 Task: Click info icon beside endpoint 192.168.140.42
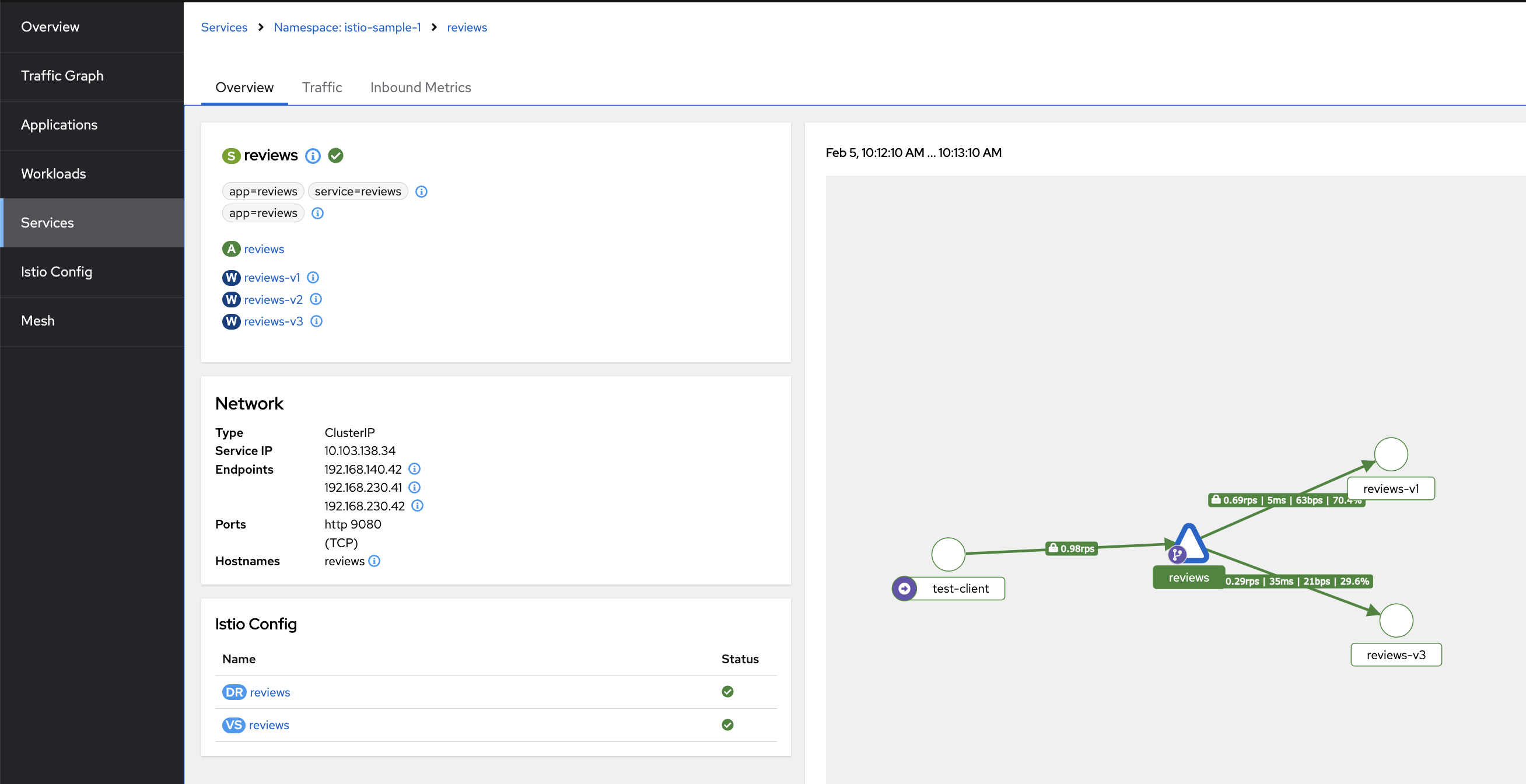click(x=415, y=469)
